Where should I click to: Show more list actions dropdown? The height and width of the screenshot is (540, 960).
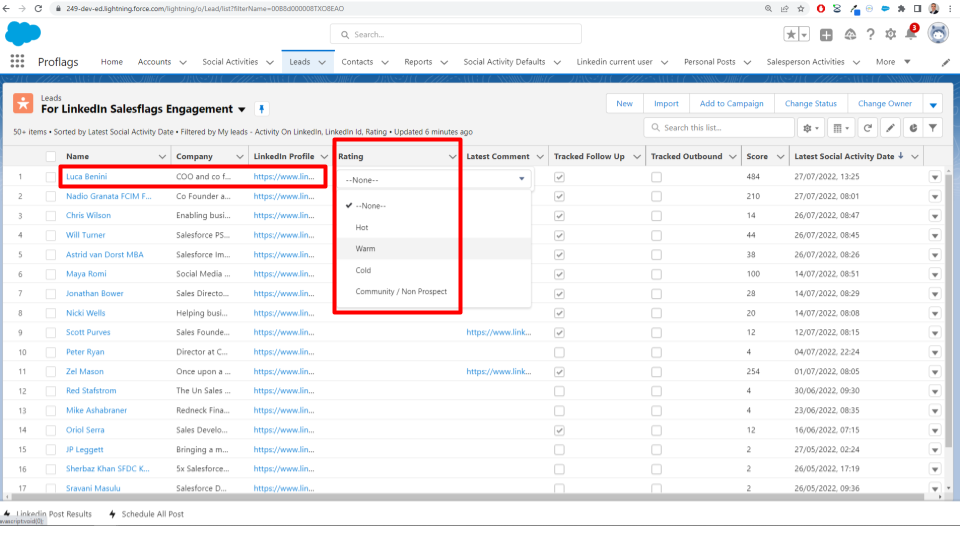point(933,104)
